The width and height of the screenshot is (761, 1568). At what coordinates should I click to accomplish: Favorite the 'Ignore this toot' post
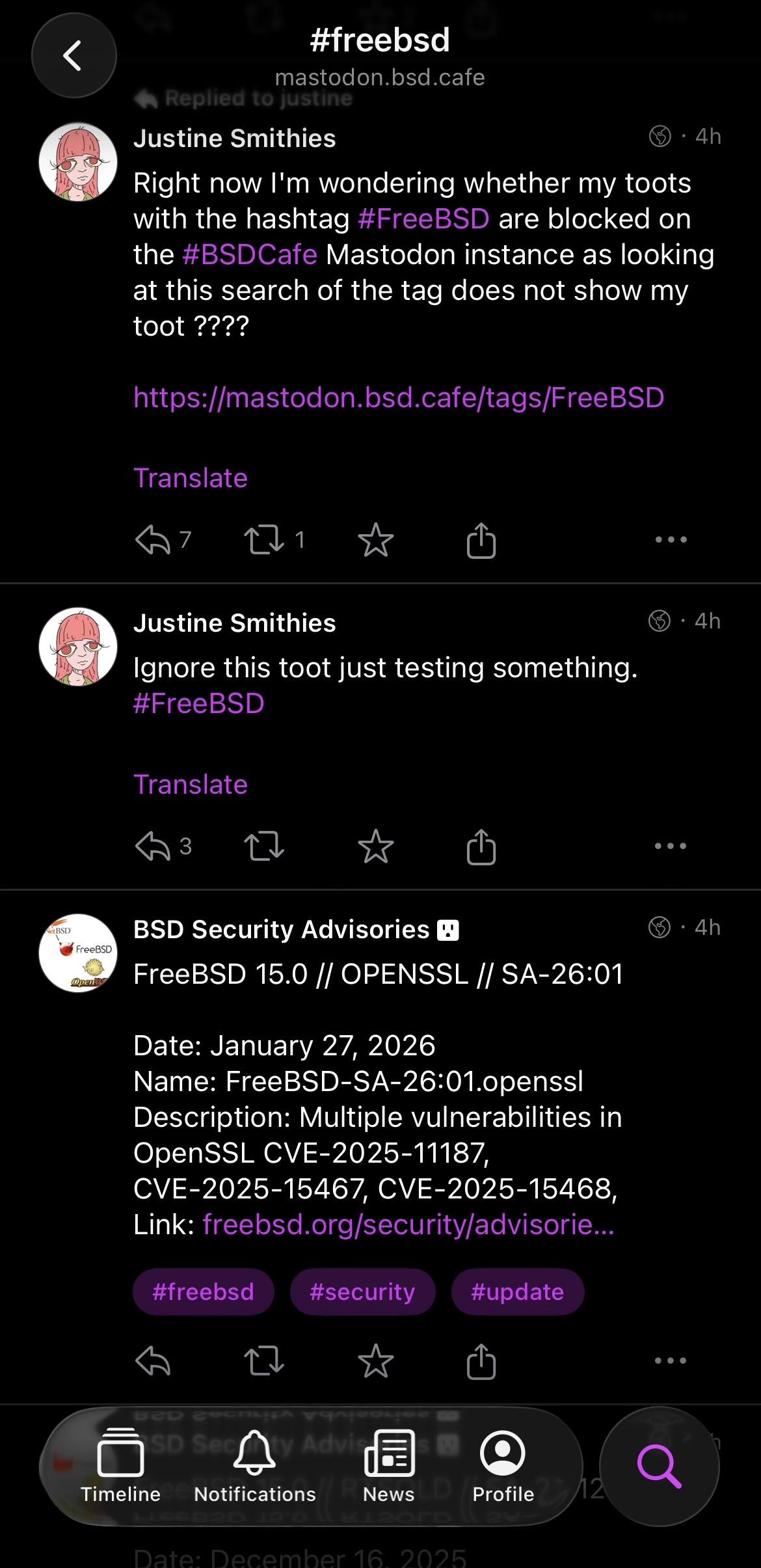click(x=376, y=846)
